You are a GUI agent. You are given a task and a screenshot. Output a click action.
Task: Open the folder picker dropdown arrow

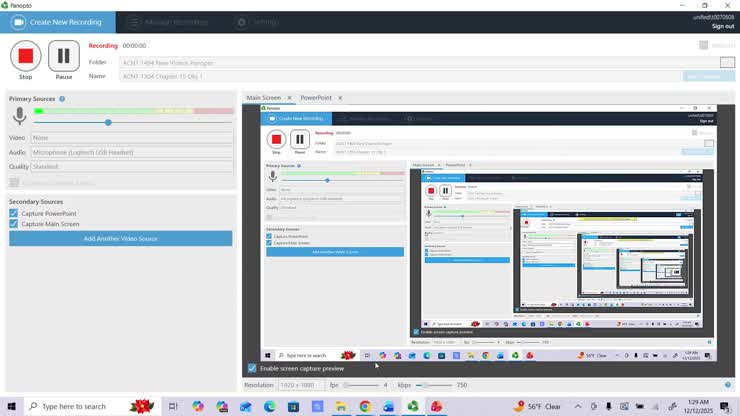point(727,62)
